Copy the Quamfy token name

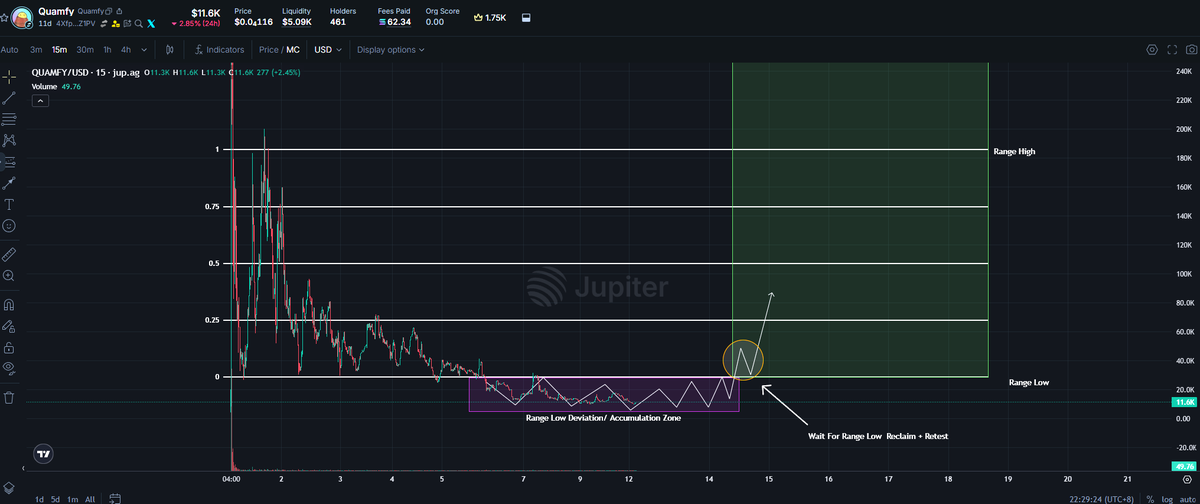pos(109,11)
